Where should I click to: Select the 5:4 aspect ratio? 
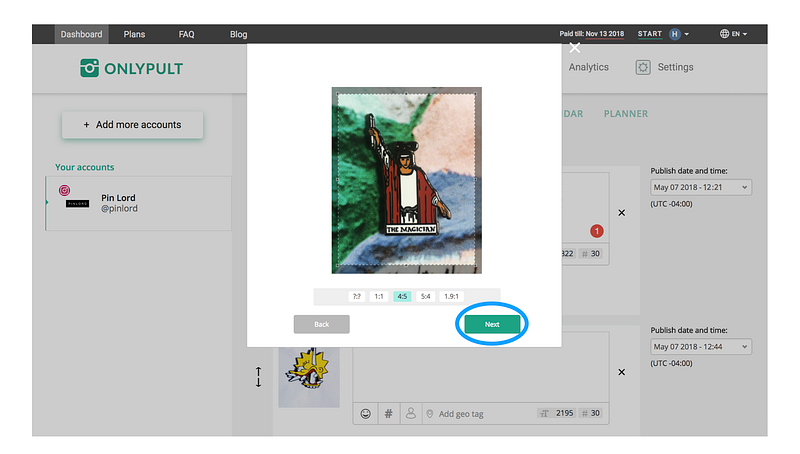(426, 296)
